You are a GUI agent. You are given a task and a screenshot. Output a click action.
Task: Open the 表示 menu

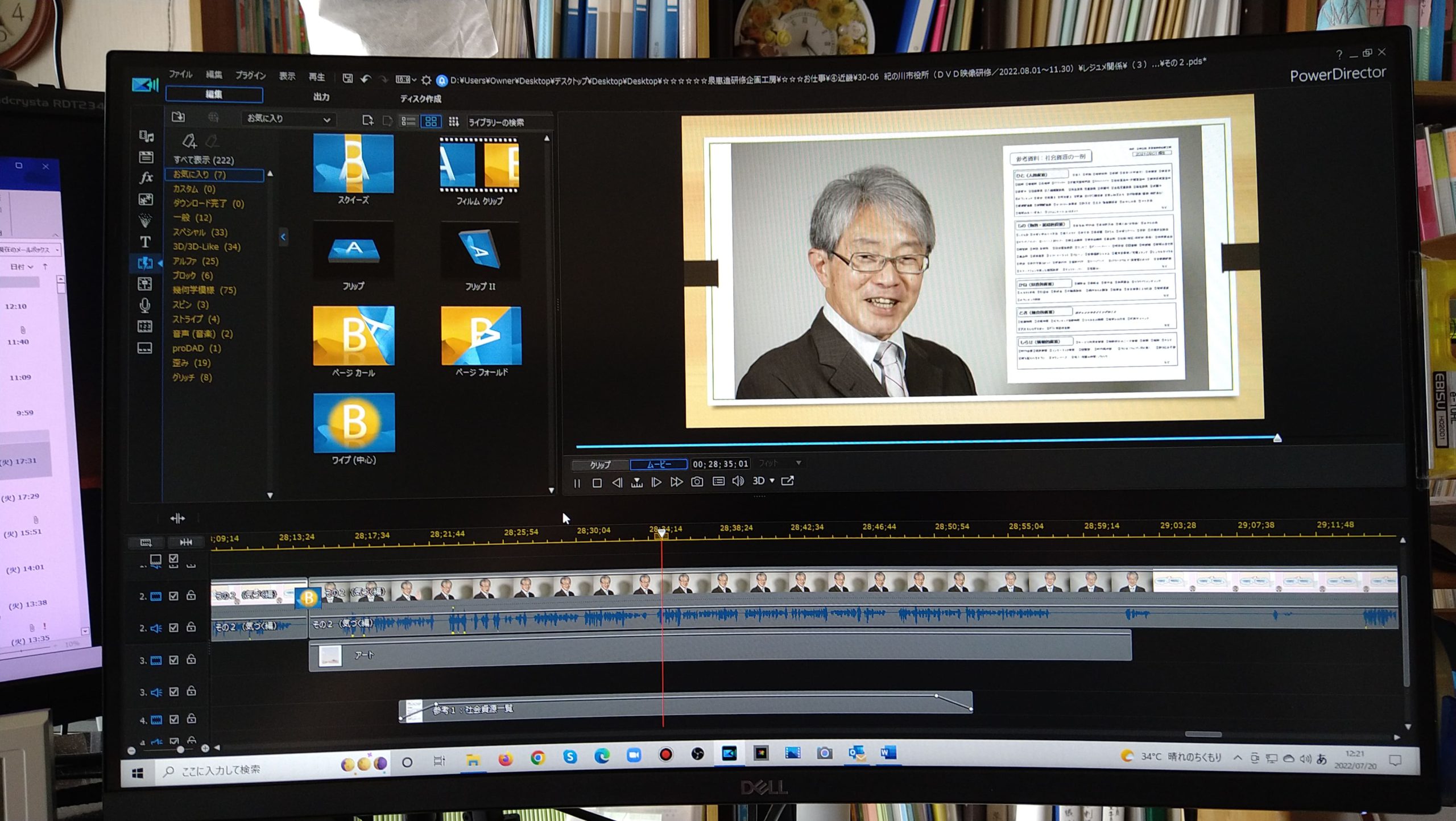(x=287, y=76)
